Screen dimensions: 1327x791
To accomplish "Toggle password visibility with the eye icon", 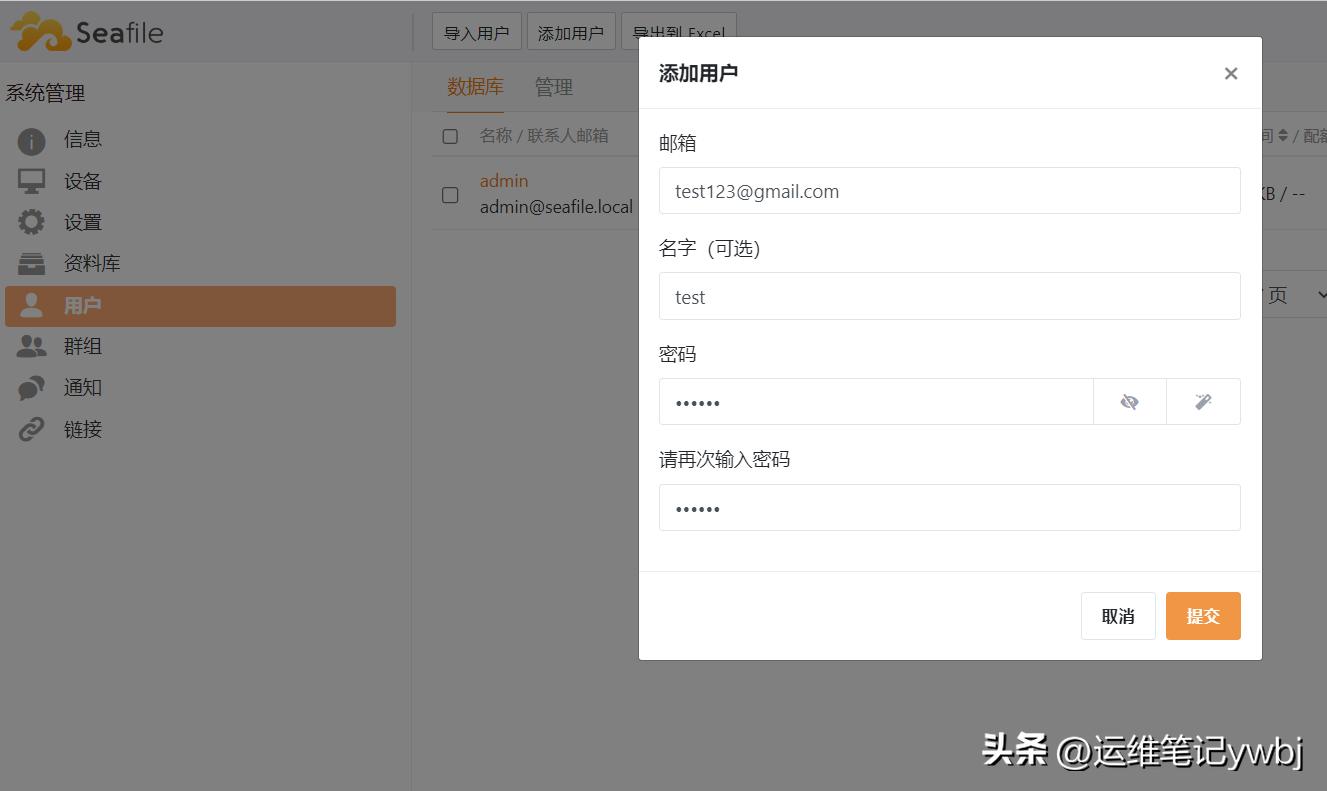I will tap(1129, 401).
